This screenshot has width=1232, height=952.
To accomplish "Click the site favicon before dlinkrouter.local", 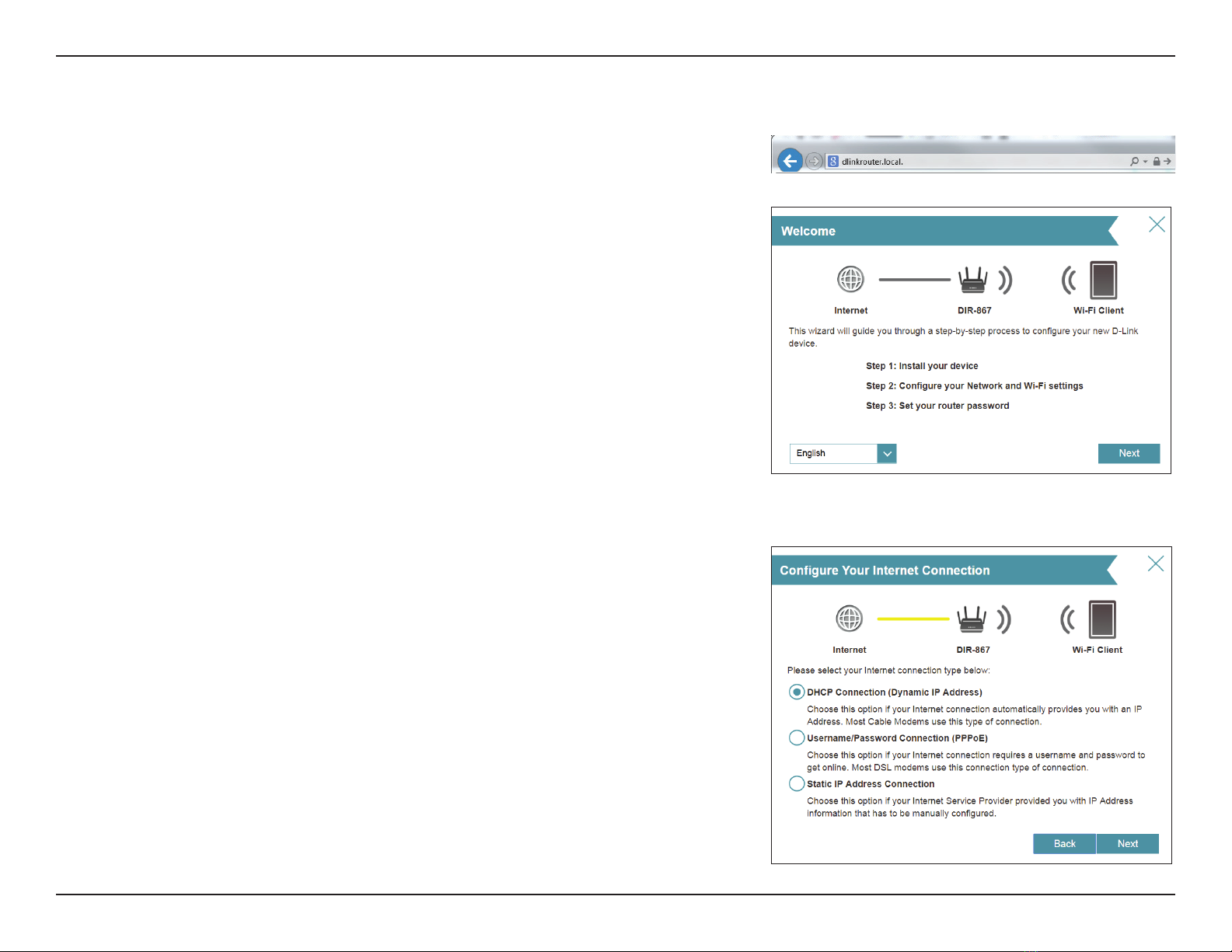I will coord(833,162).
